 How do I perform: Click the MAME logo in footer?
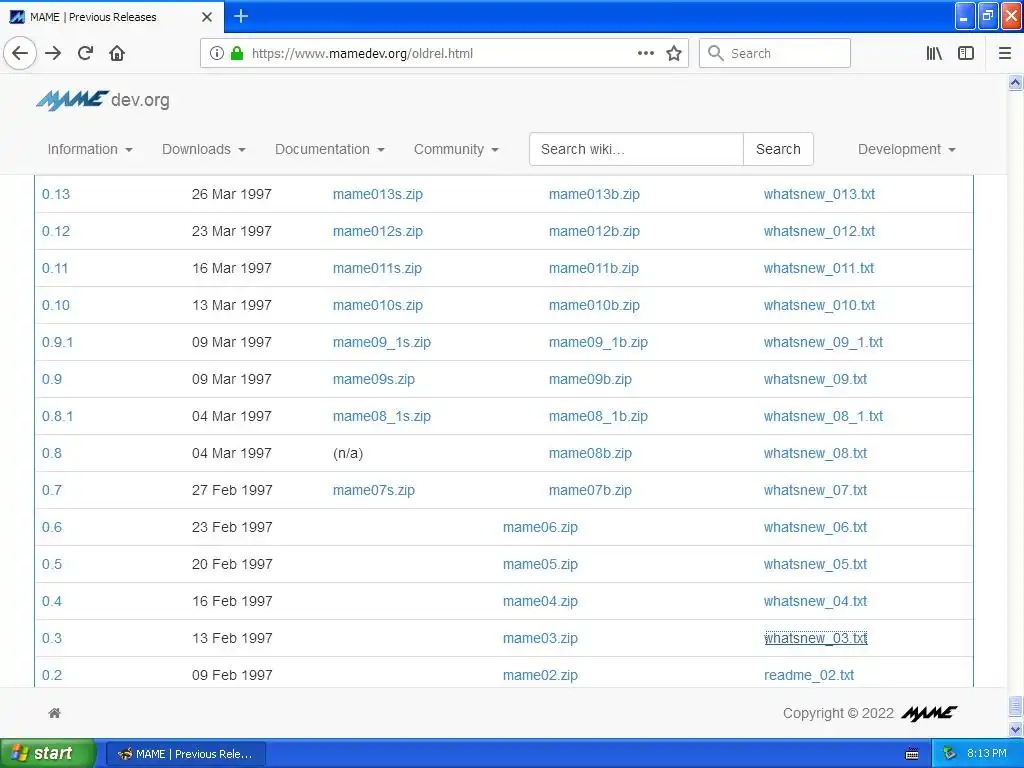pos(929,713)
